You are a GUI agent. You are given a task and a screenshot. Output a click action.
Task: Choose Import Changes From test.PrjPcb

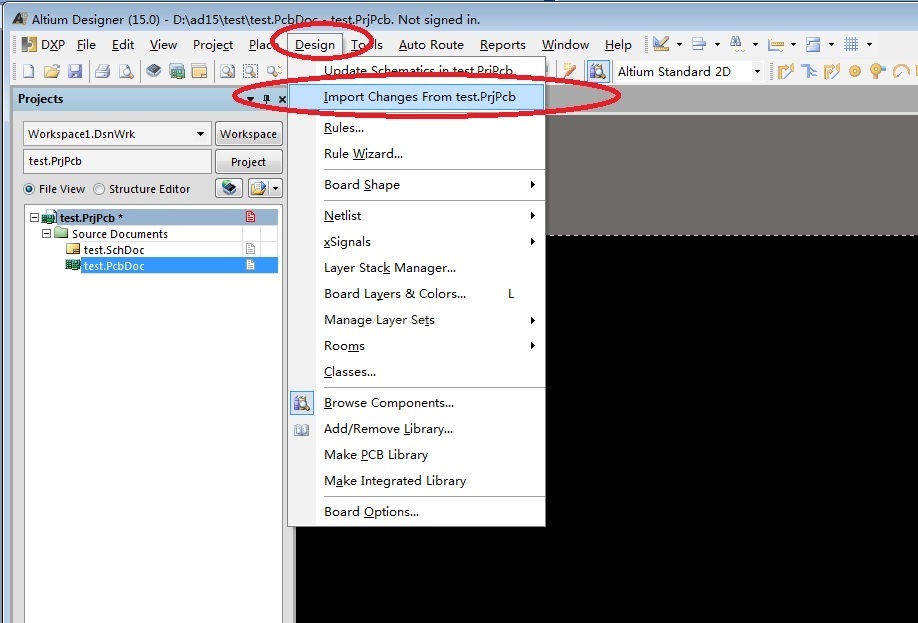[x=417, y=97]
